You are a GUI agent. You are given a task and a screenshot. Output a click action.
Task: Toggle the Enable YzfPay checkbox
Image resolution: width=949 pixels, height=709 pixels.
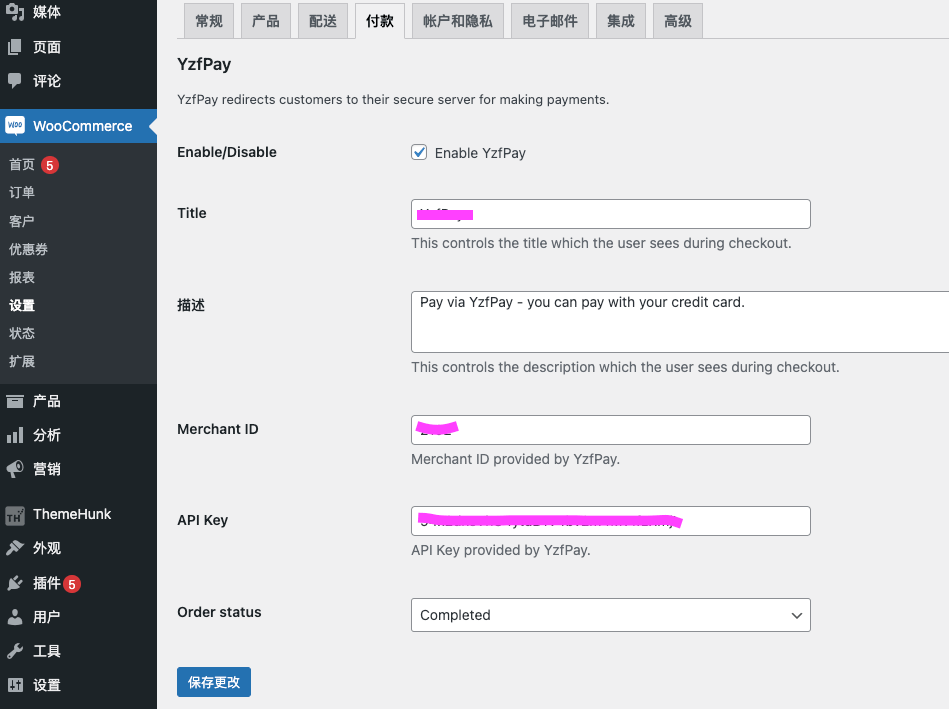click(x=419, y=152)
